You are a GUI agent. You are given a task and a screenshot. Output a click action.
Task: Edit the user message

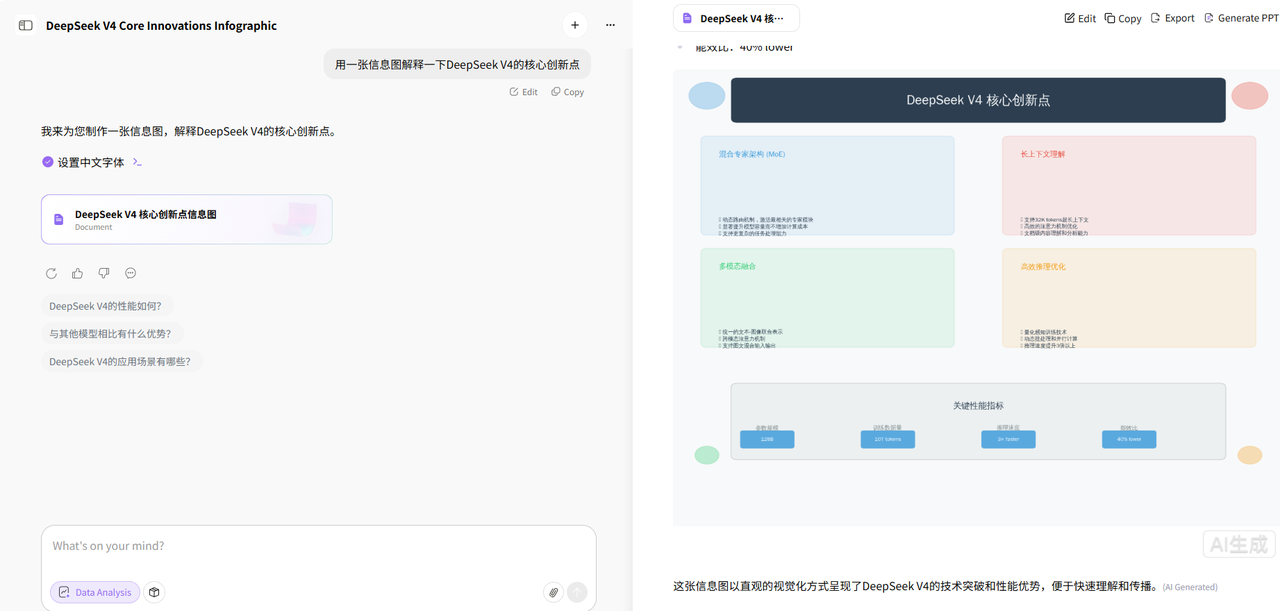click(524, 92)
